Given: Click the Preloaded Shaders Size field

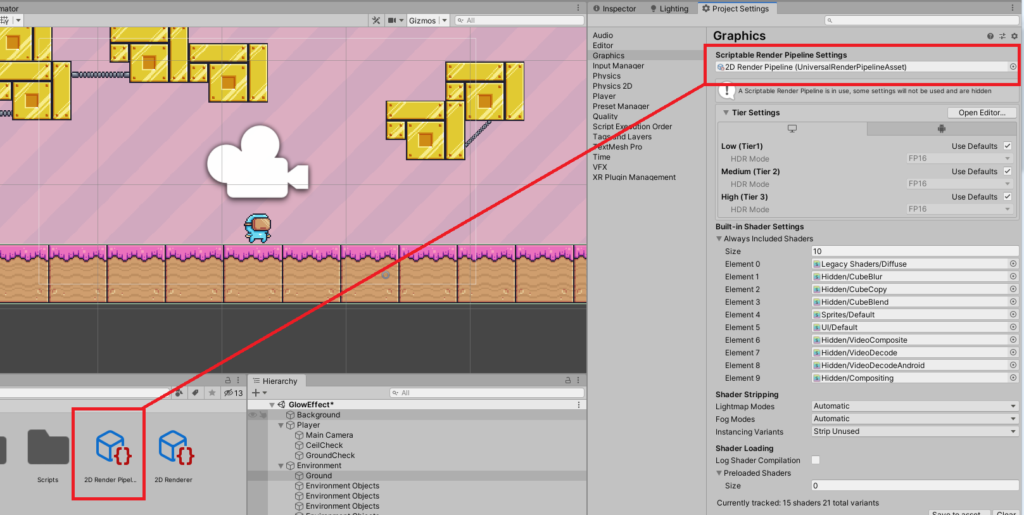Looking at the screenshot, I should 915,486.
